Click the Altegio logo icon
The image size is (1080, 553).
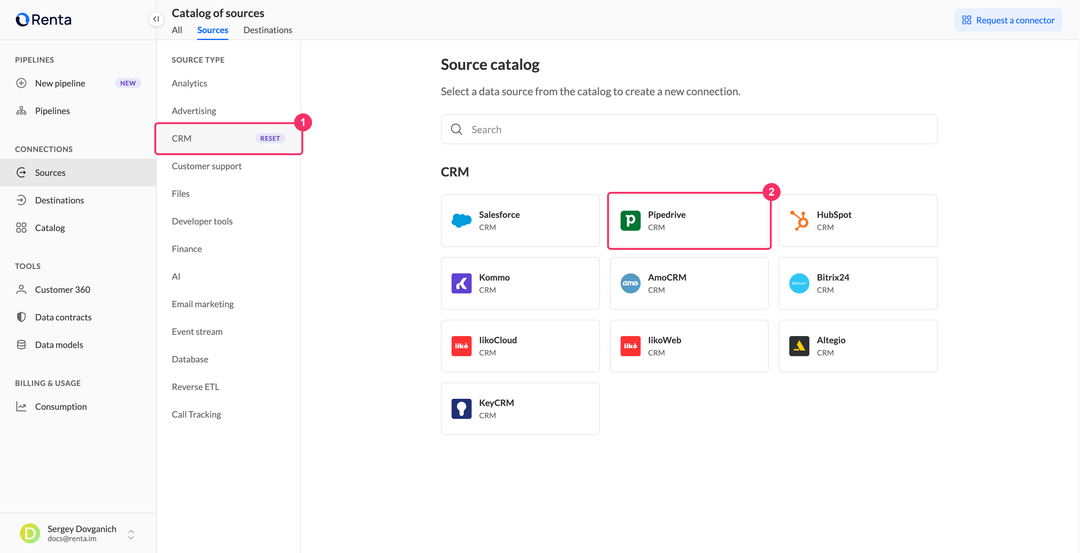[x=799, y=346]
